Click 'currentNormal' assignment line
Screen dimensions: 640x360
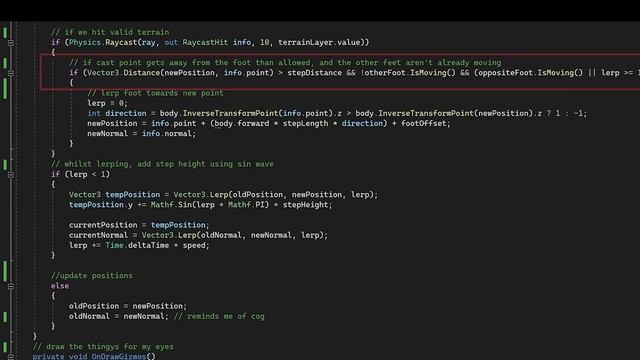[198, 236]
